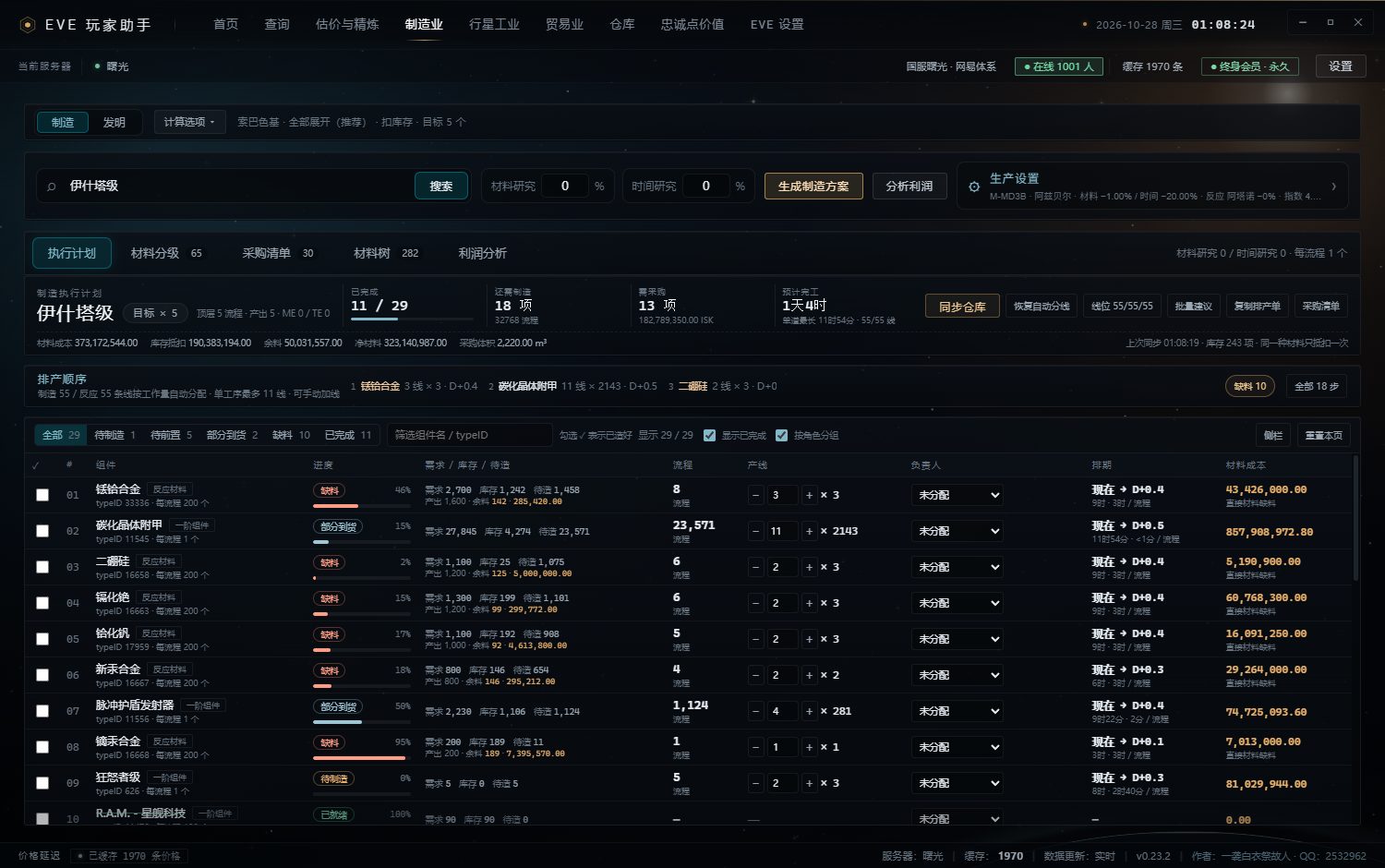Click the 生产设置 gear icon

pyautogui.click(x=973, y=187)
